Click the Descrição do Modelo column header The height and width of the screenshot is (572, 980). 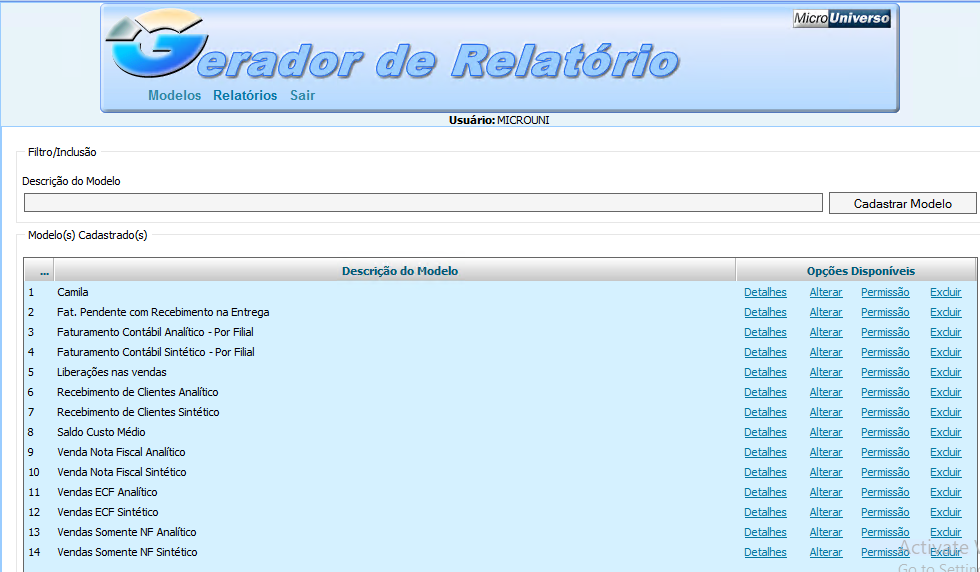point(400,271)
